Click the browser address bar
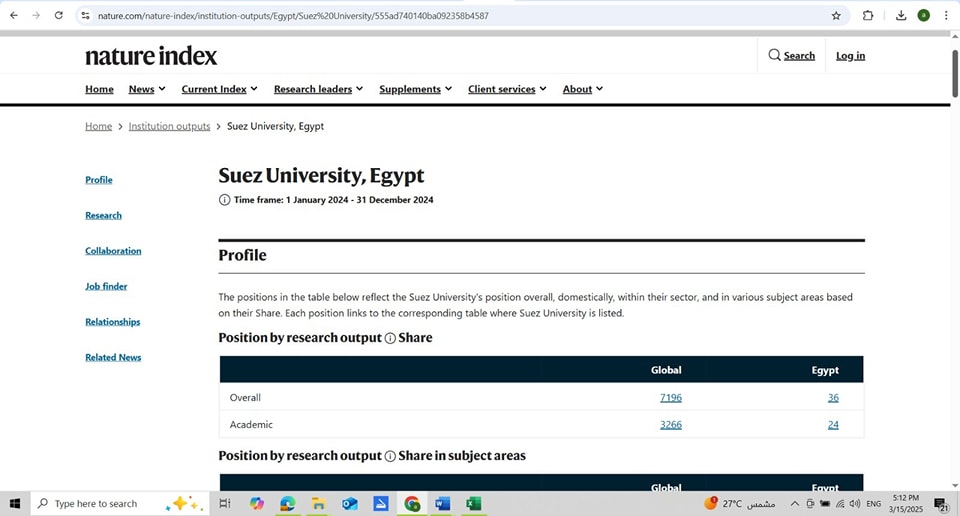The image size is (960, 516). pos(450,16)
